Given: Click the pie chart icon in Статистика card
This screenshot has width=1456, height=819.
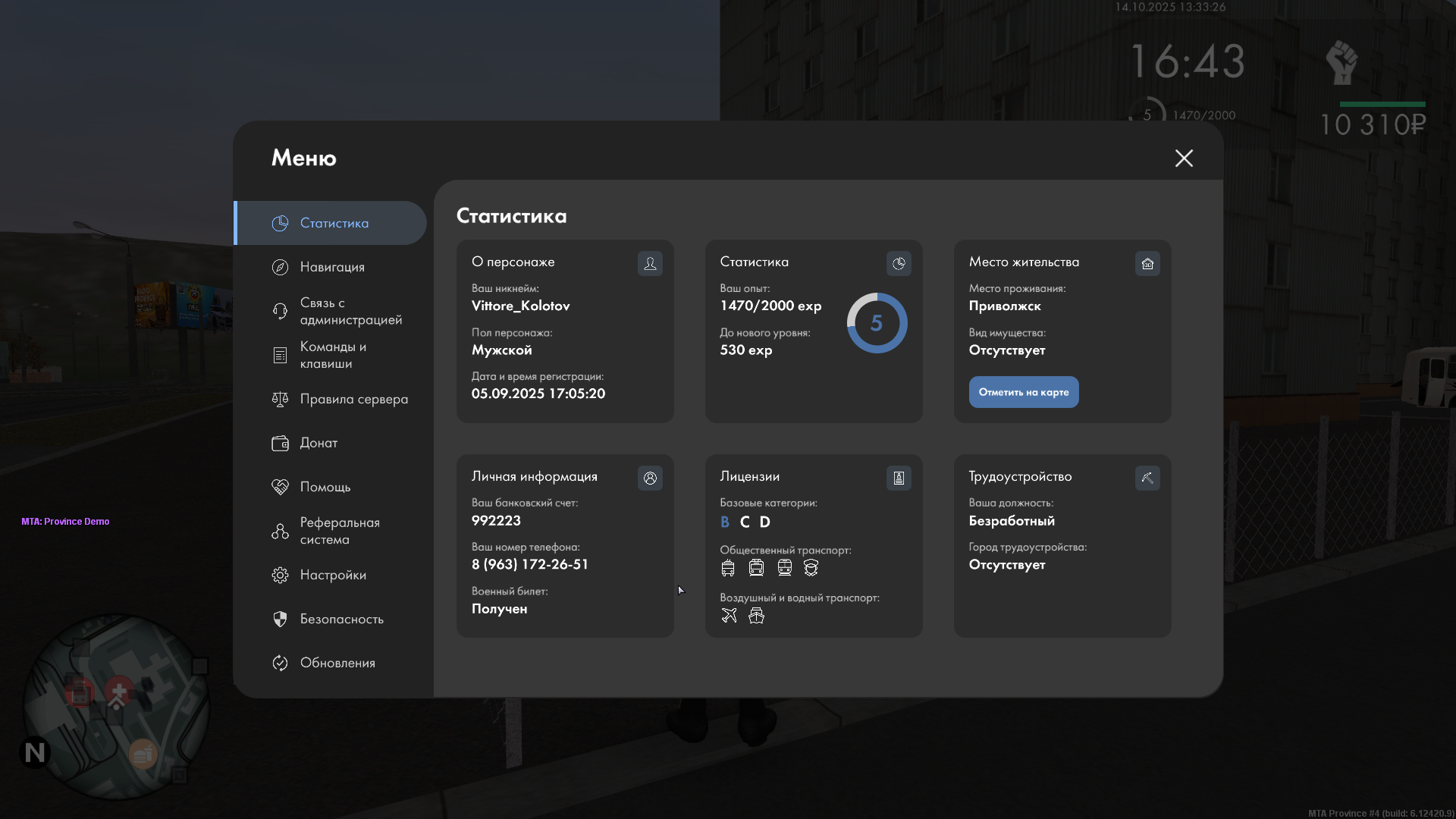Looking at the screenshot, I should pyautogui.click(x=899, y=263).
